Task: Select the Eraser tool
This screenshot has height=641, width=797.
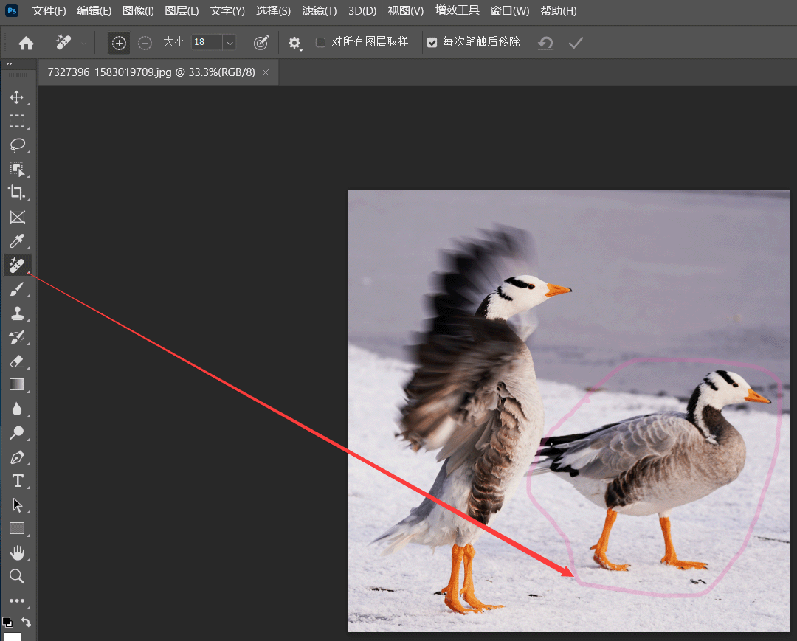Action: 17,361
